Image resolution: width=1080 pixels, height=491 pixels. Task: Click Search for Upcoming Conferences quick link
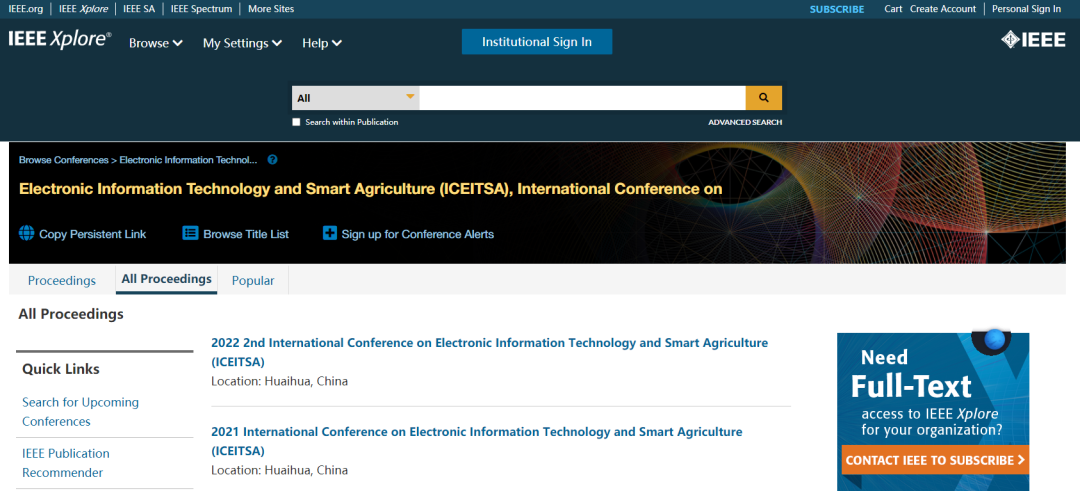[x=81, y=411]
